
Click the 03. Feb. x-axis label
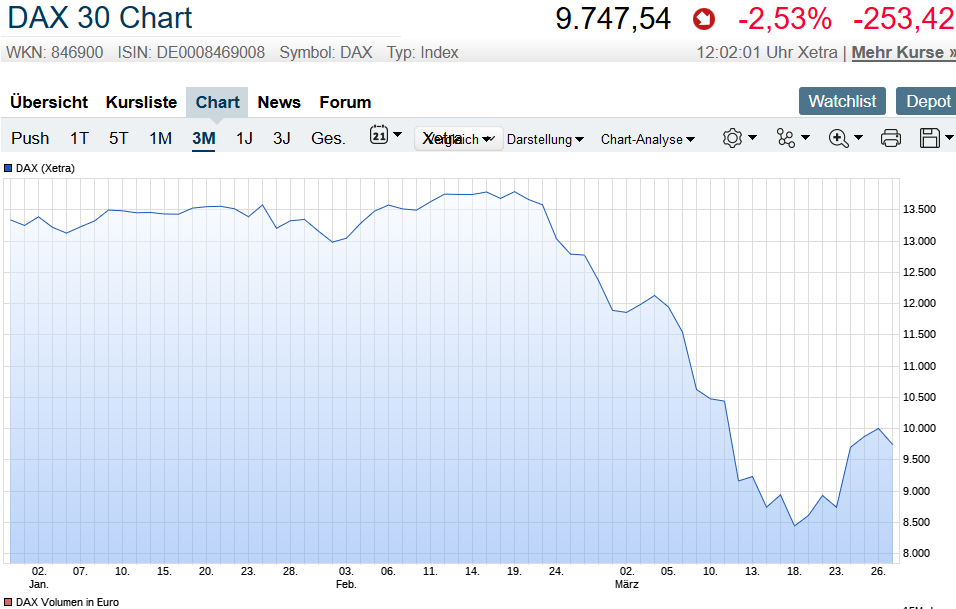(x=346, y=577)
